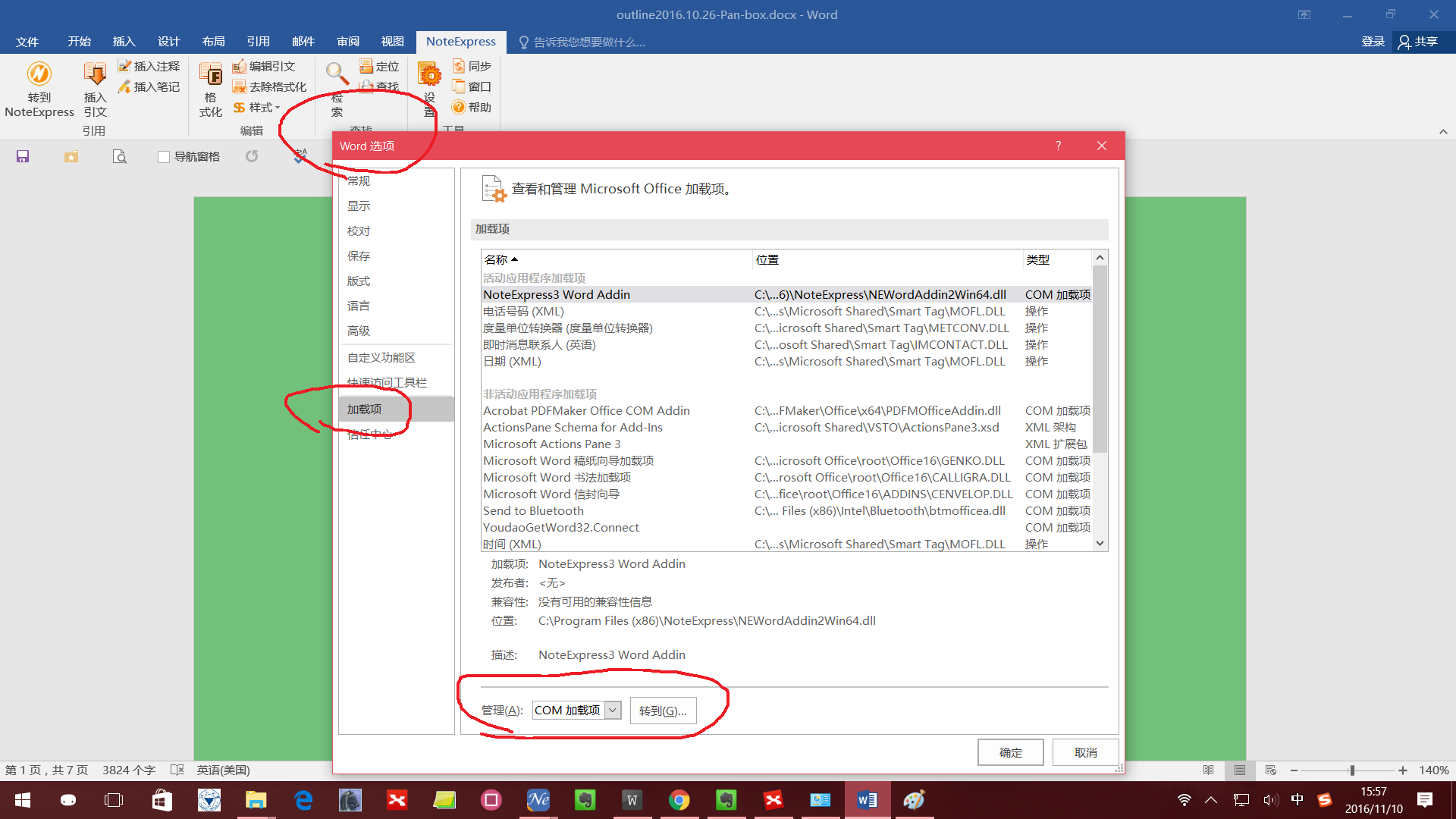Click the add-in list scroll down arrow
Viewport: 1456px width, 819px height.
(x=1100, y=543)
